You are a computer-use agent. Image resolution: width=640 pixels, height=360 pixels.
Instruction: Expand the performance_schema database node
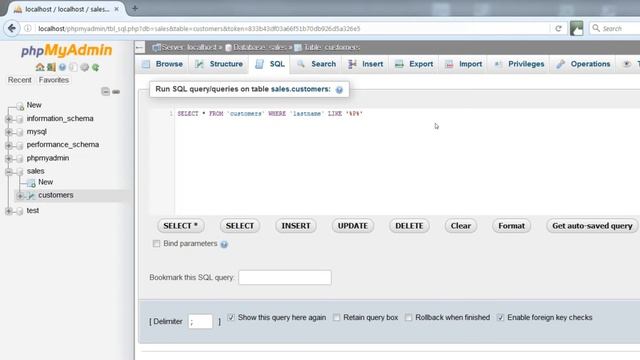[9, 145]
